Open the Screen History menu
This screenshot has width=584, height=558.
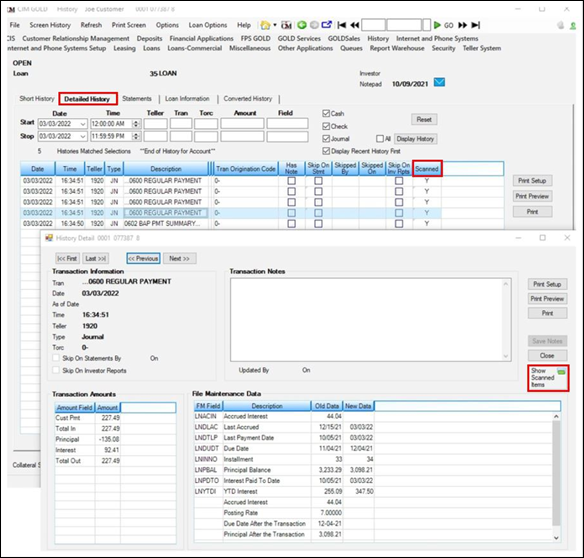[50, 25]
